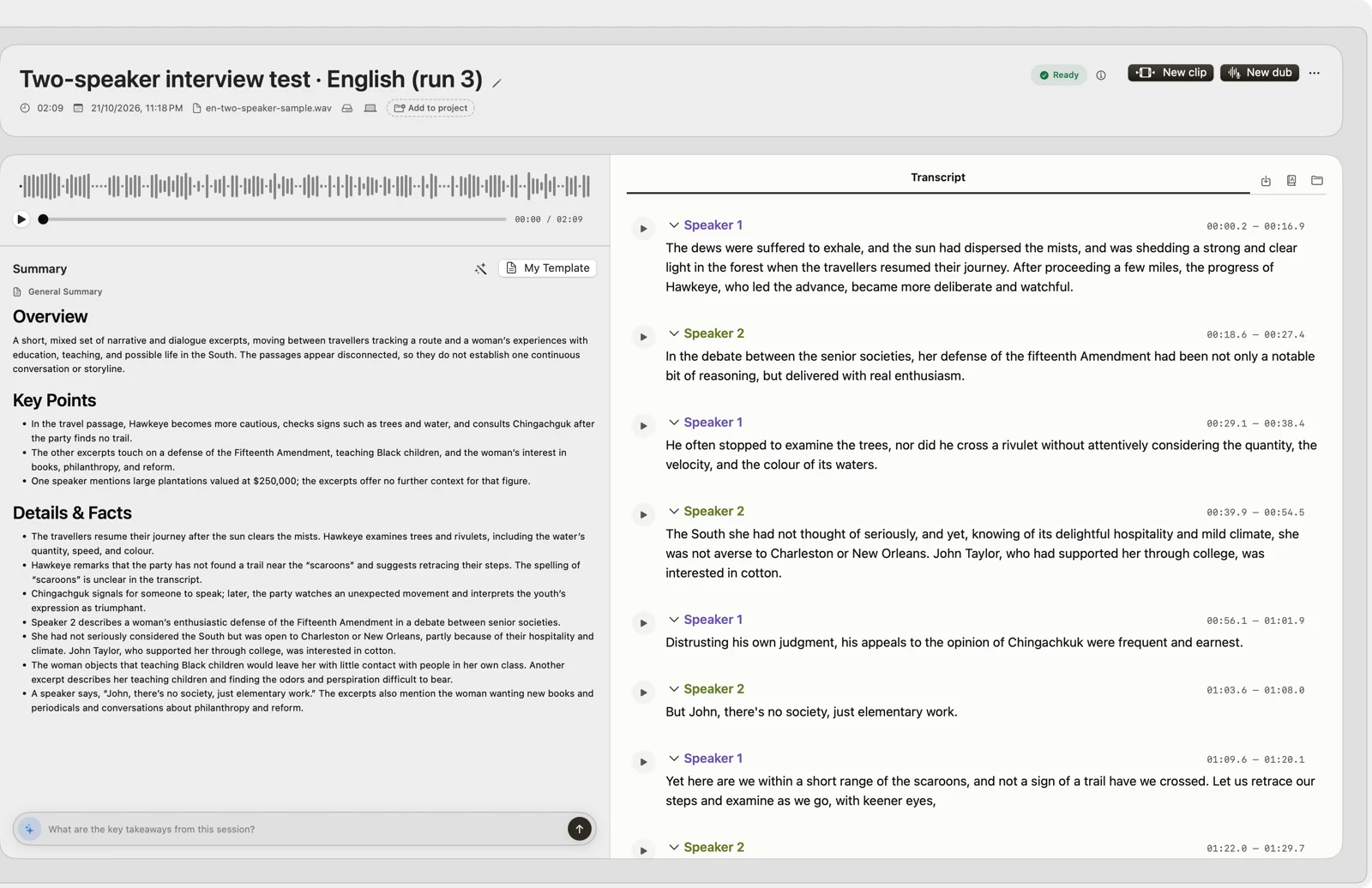Play Speaker 1 segment starting 00:29.1
Viewport: 1372px width, 888px height.
(643, 426)
